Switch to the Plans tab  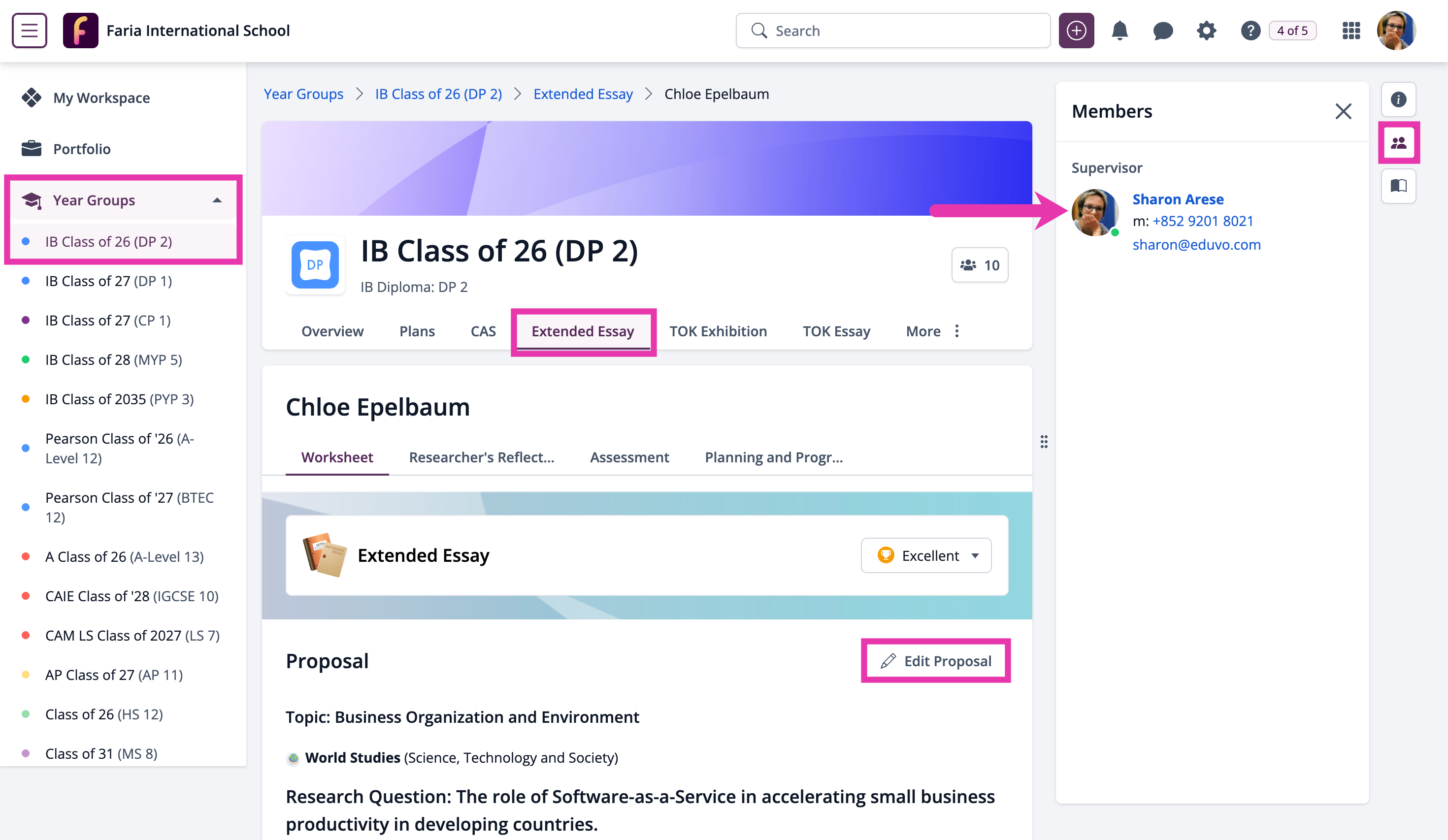tap(417, 331)
